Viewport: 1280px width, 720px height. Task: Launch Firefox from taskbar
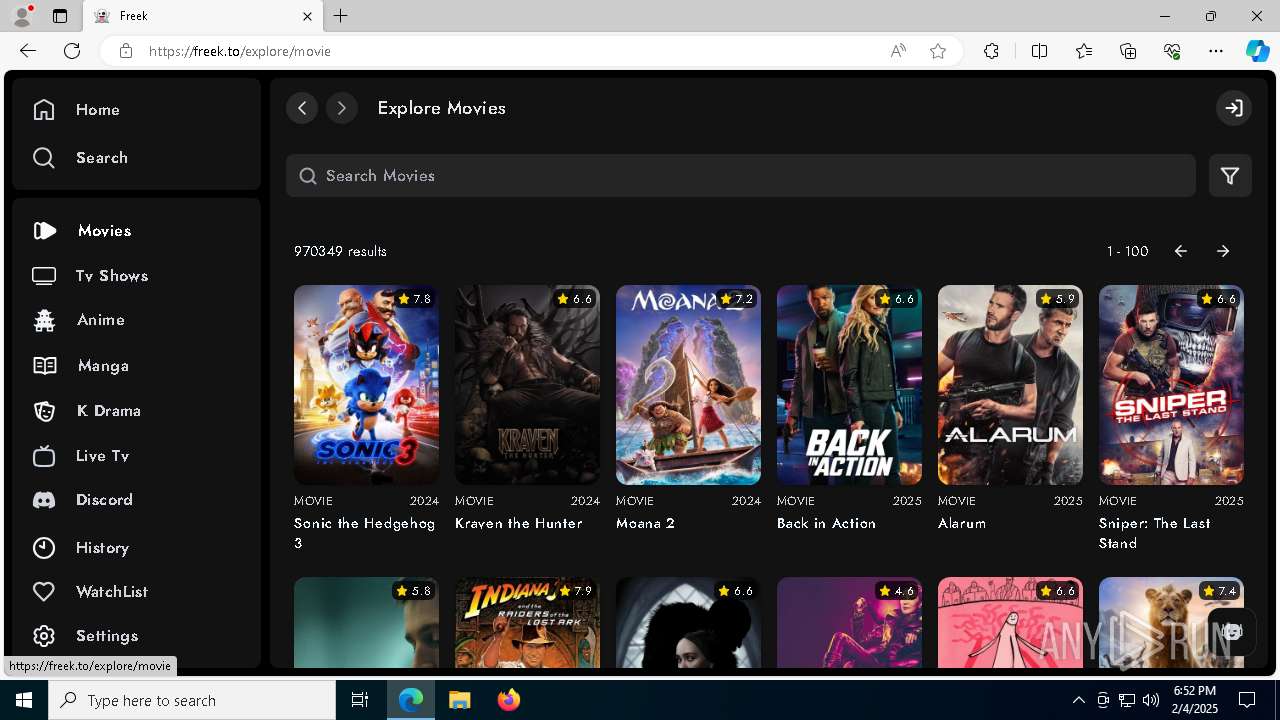pos(509,700)
